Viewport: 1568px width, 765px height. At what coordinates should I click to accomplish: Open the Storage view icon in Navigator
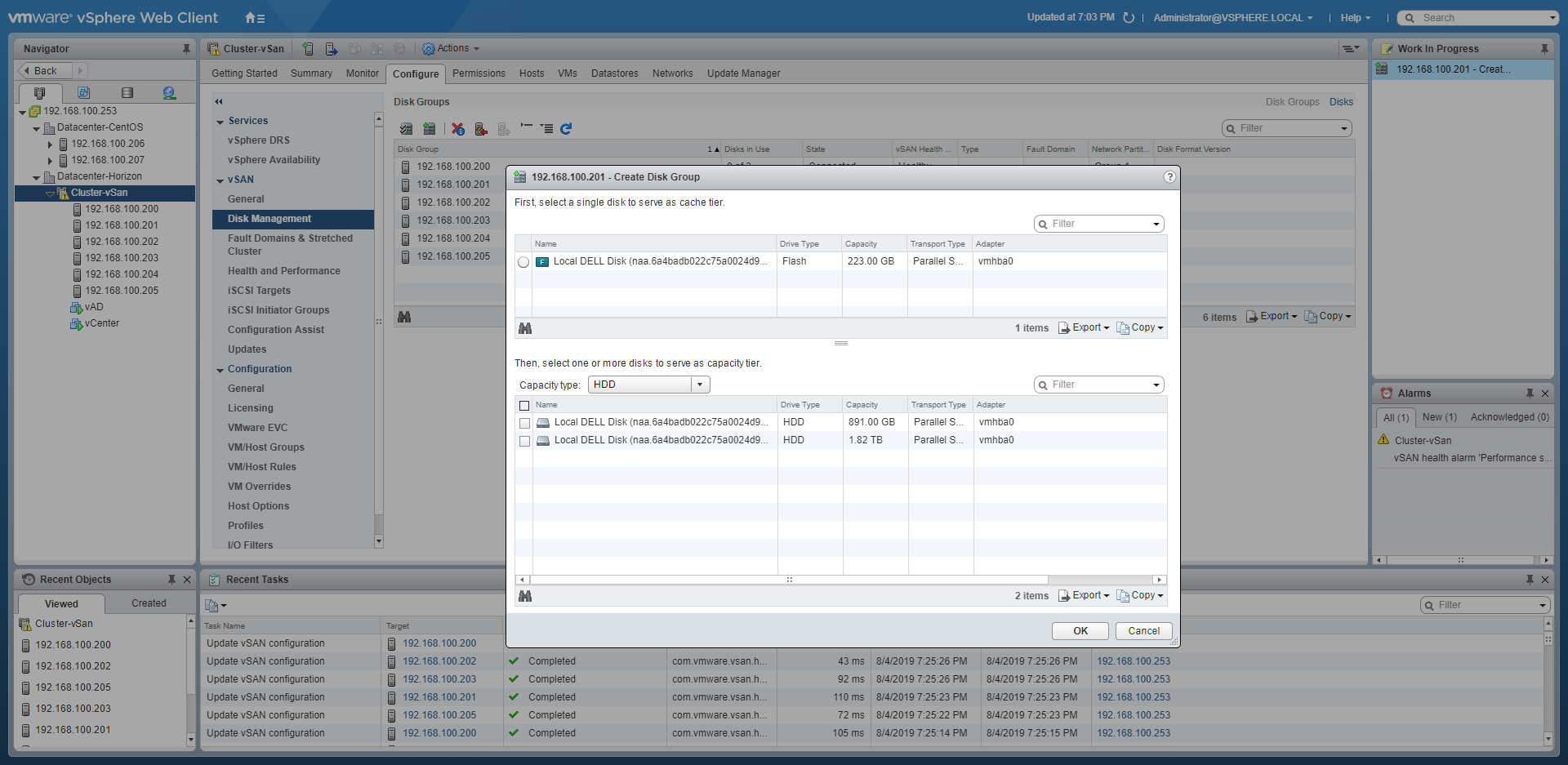pos(127,93)
